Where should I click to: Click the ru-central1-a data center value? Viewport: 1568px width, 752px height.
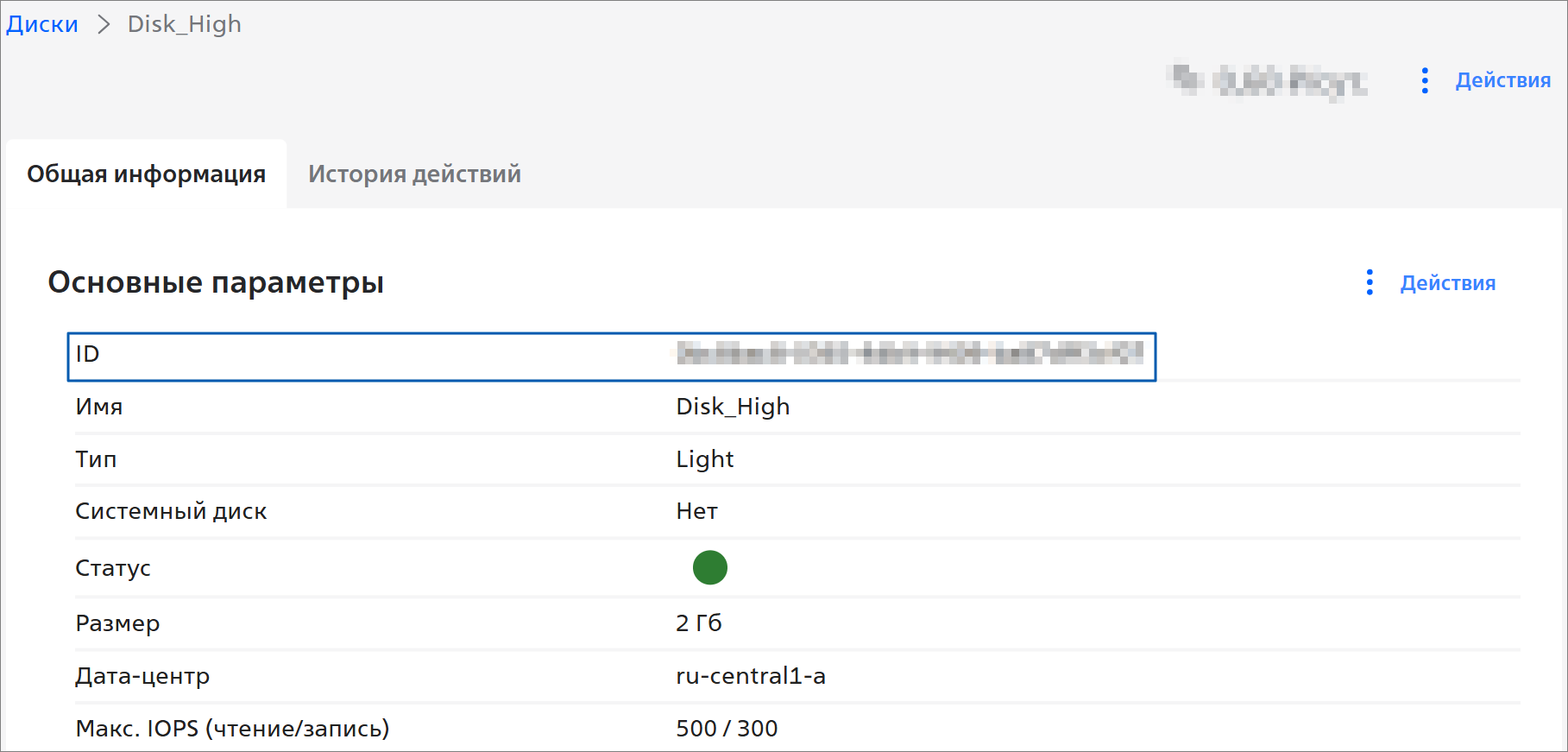pos(750,676)
